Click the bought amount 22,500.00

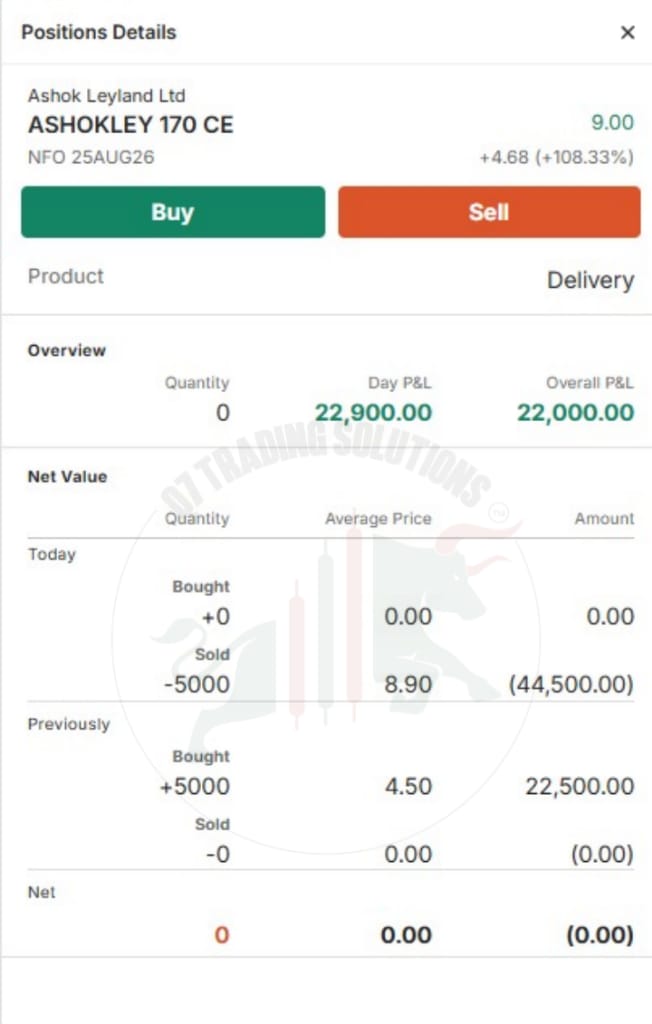(x=579, y=786)
